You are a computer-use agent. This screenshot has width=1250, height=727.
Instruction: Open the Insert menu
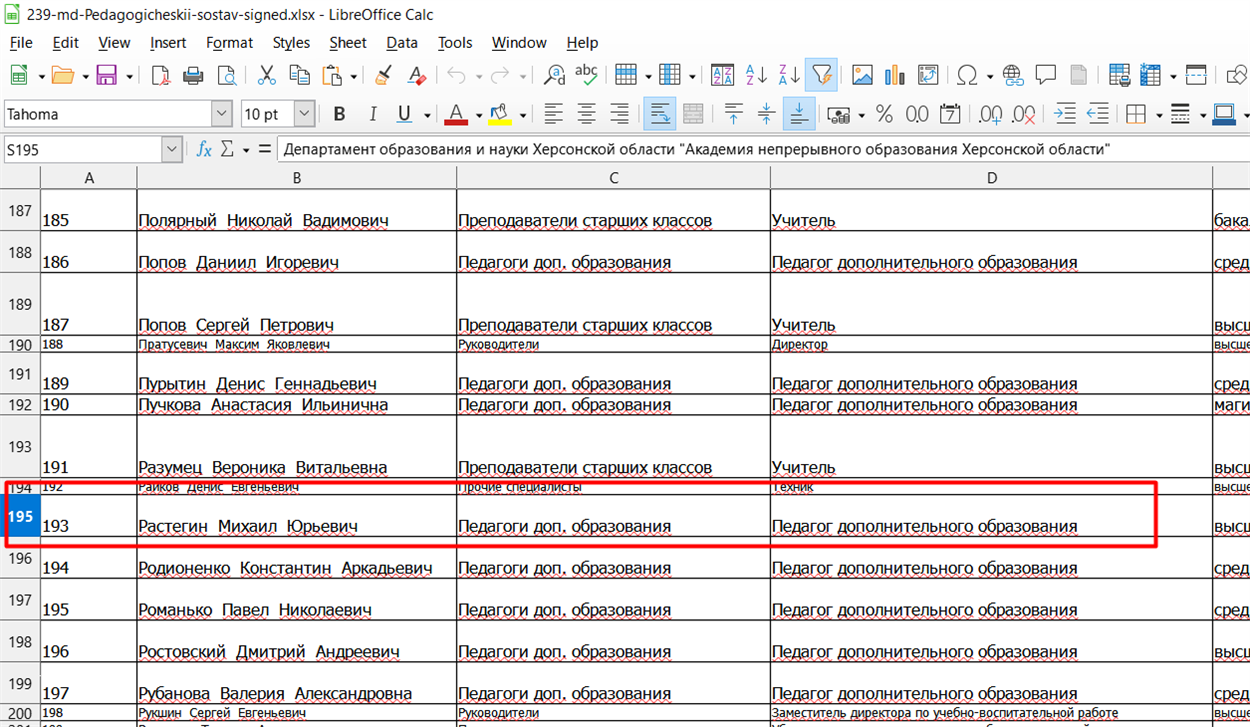coord(168,43)
